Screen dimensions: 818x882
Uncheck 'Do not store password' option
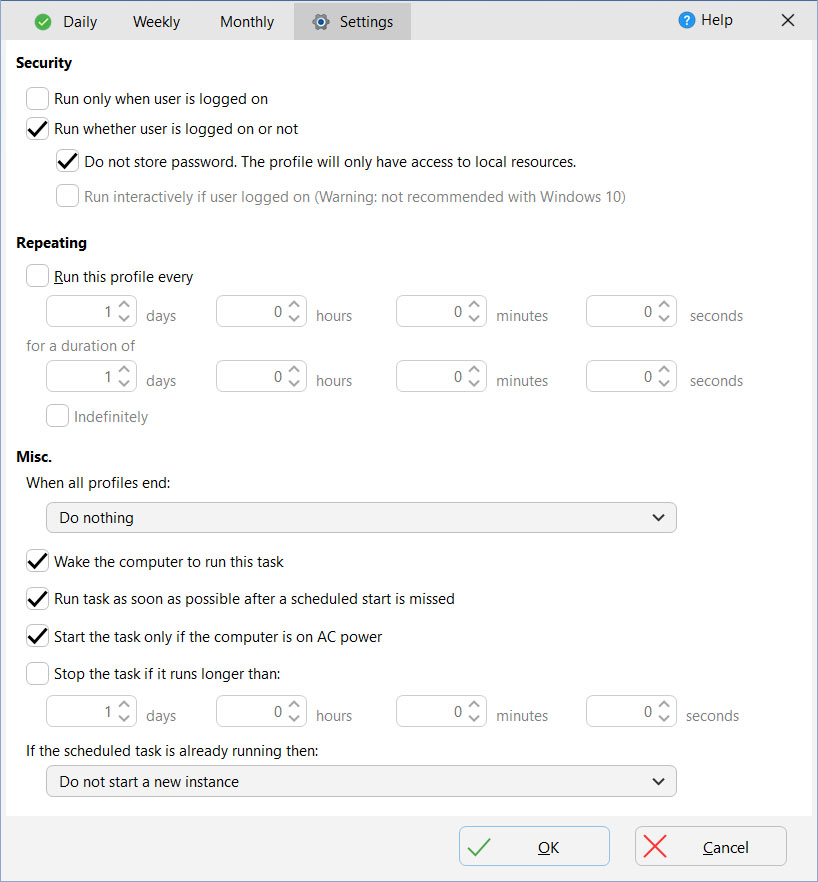click(x=68, y=161)
